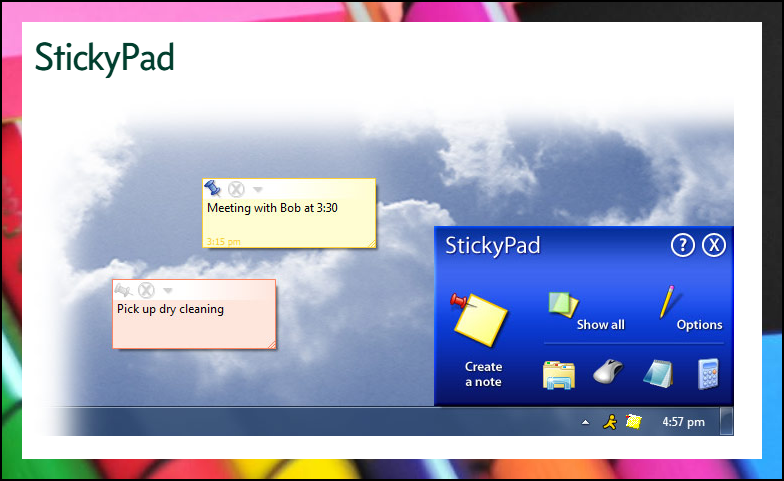Click the large StickyPad heading
The image size is (784, 481).
(104, 58)
